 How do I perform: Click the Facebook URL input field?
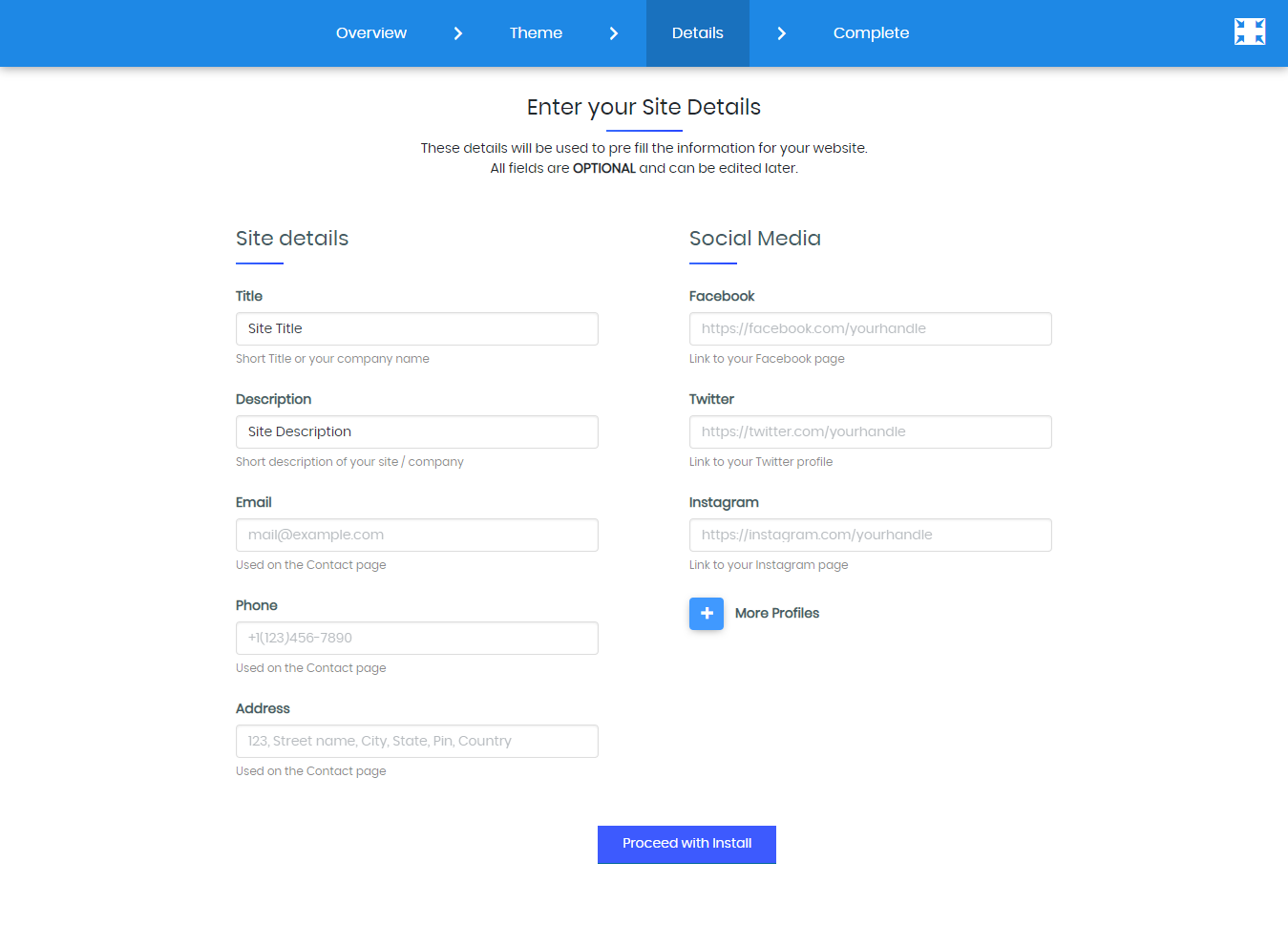(x=870, y=329)
